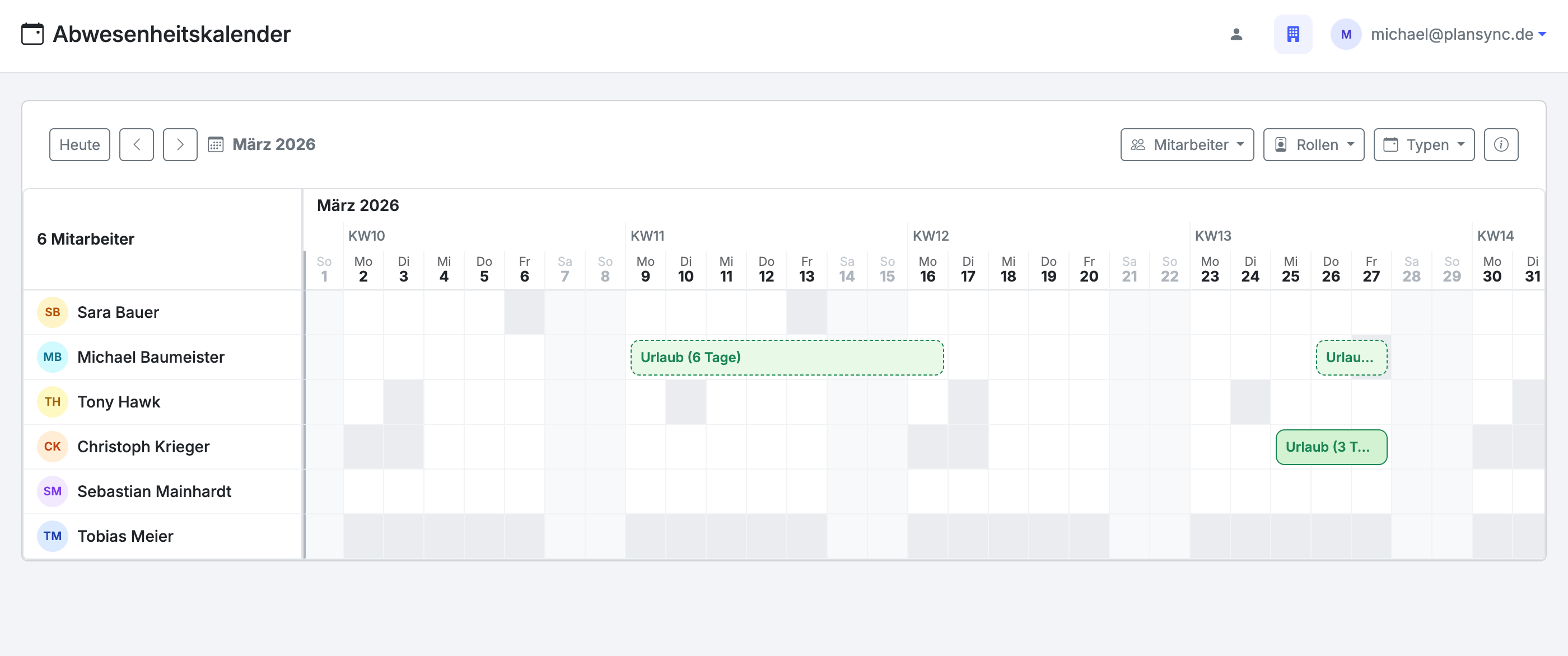Select Christoph Krieger's Urlaub (3 T...) entry
This screenshot has width=1568, height=656.
tap(1331, 447)
